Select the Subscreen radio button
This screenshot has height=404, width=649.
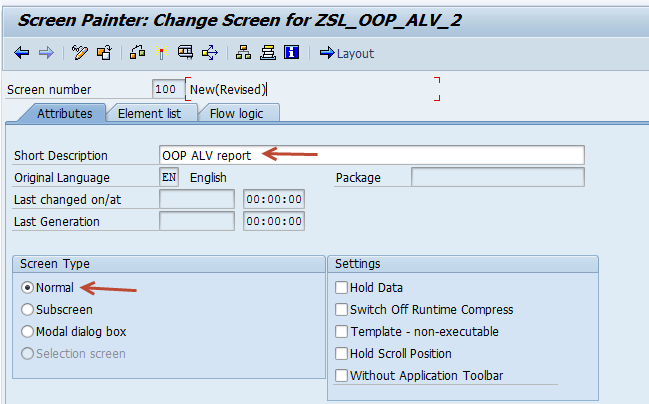click(x=28, y=309)
